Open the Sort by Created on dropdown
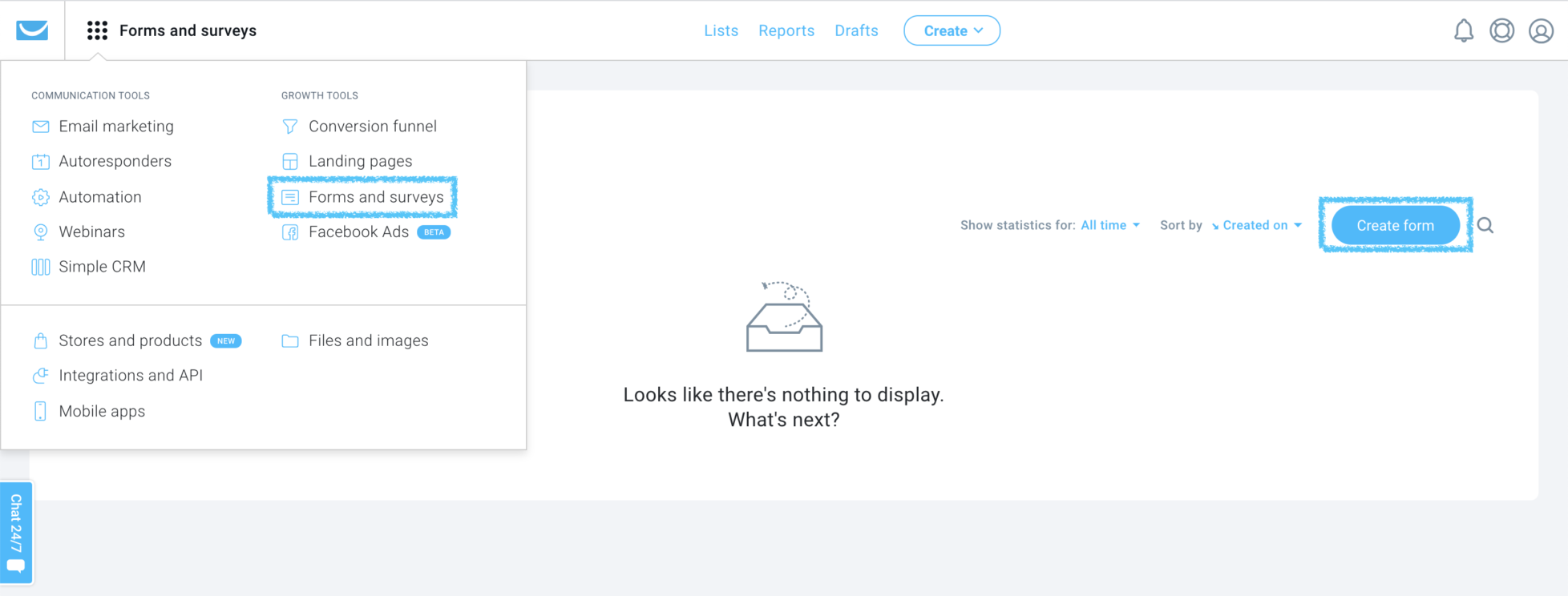 1256,225
